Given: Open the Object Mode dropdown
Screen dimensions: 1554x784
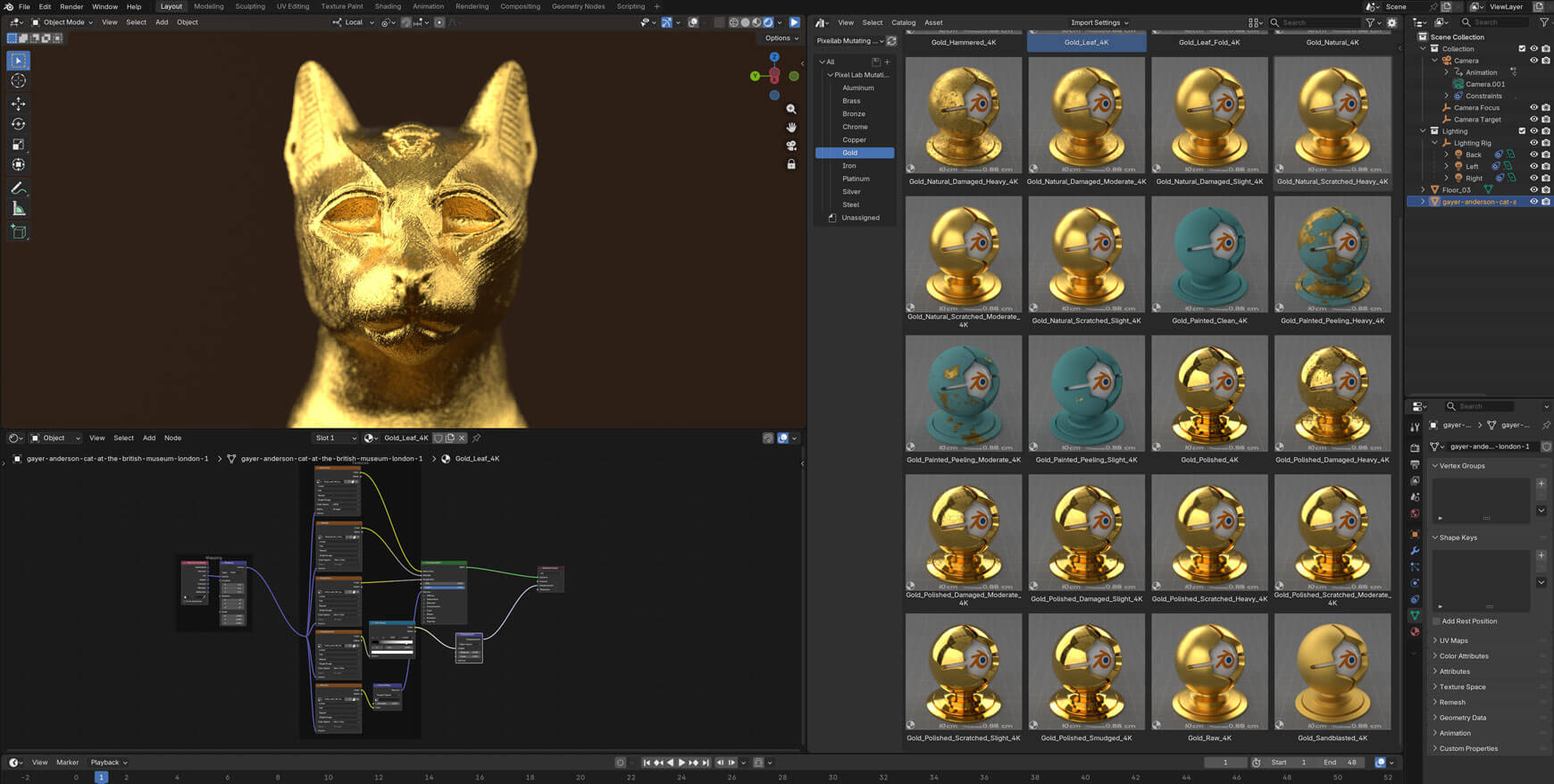Looking at the screenshot, I should [x=63, y=22].
